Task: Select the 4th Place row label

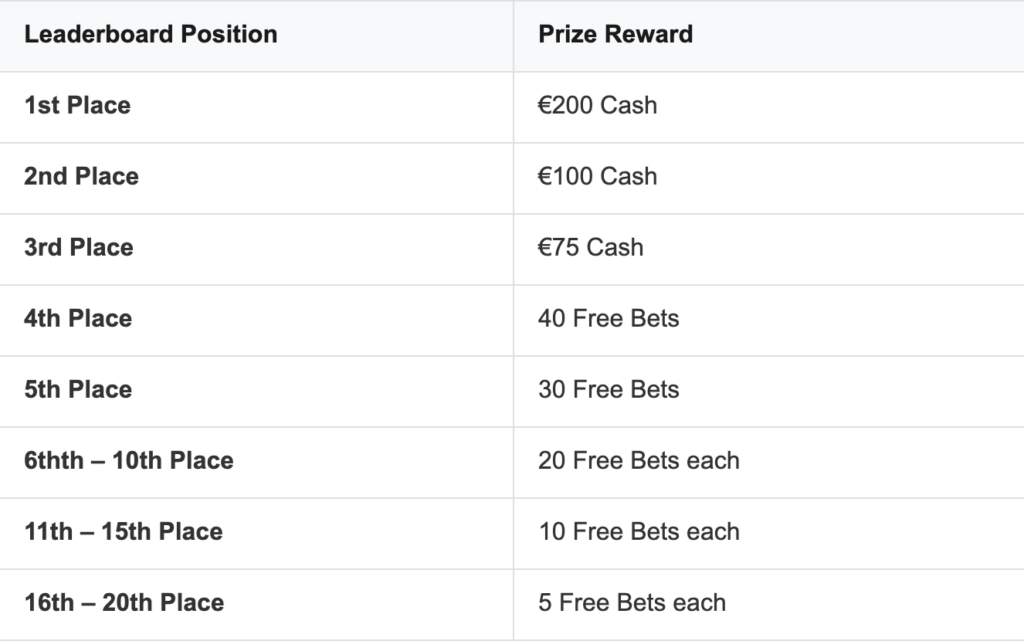Action: tap(78, 319)
